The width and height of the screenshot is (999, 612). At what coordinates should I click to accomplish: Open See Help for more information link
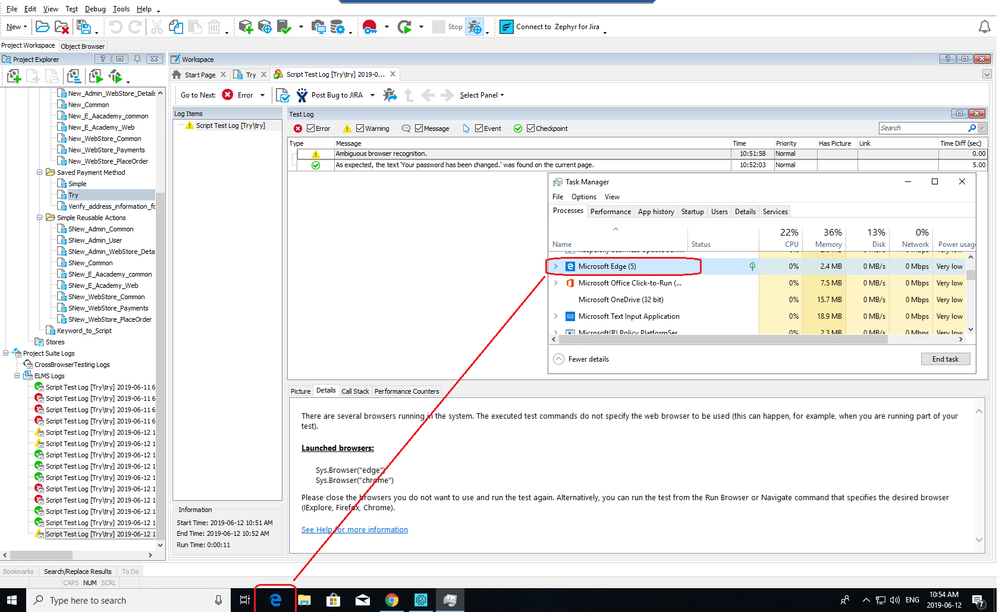point(354,530)
